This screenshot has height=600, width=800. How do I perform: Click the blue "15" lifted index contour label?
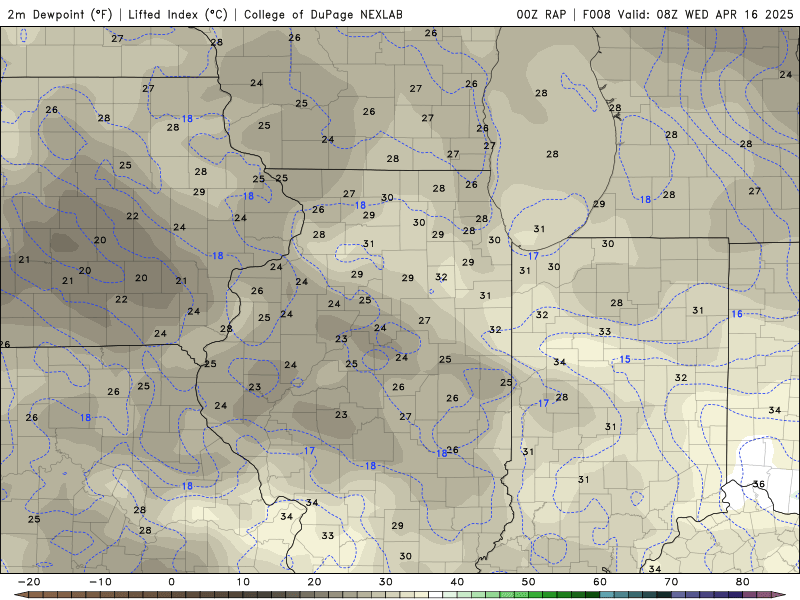click(x=625, y=359)
